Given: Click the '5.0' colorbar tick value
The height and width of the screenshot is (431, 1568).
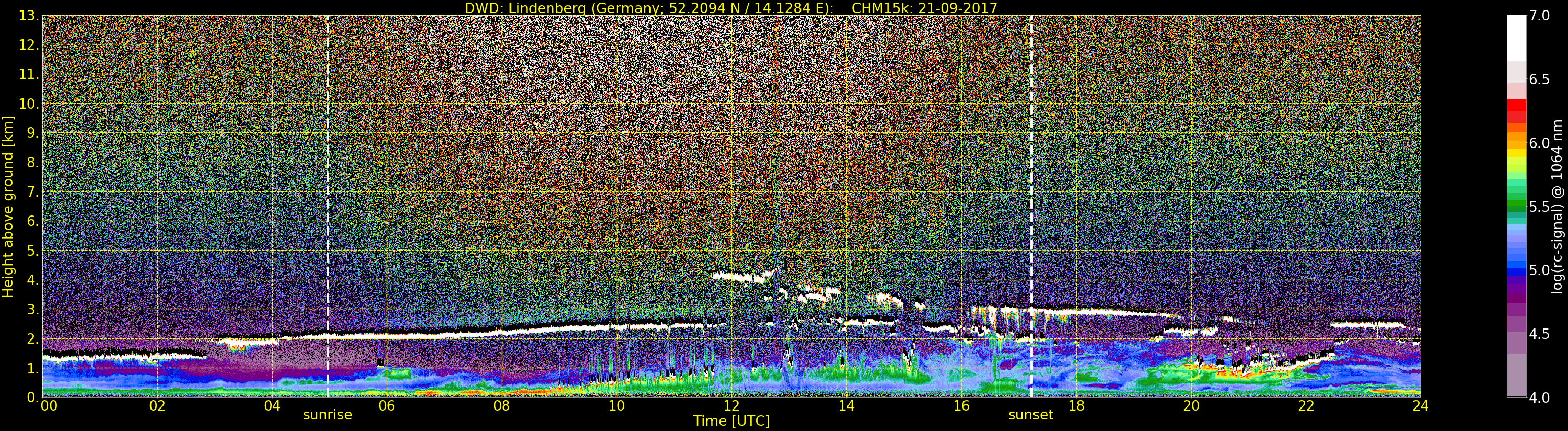Looking at the screenshot, I should click(1539, 270).
